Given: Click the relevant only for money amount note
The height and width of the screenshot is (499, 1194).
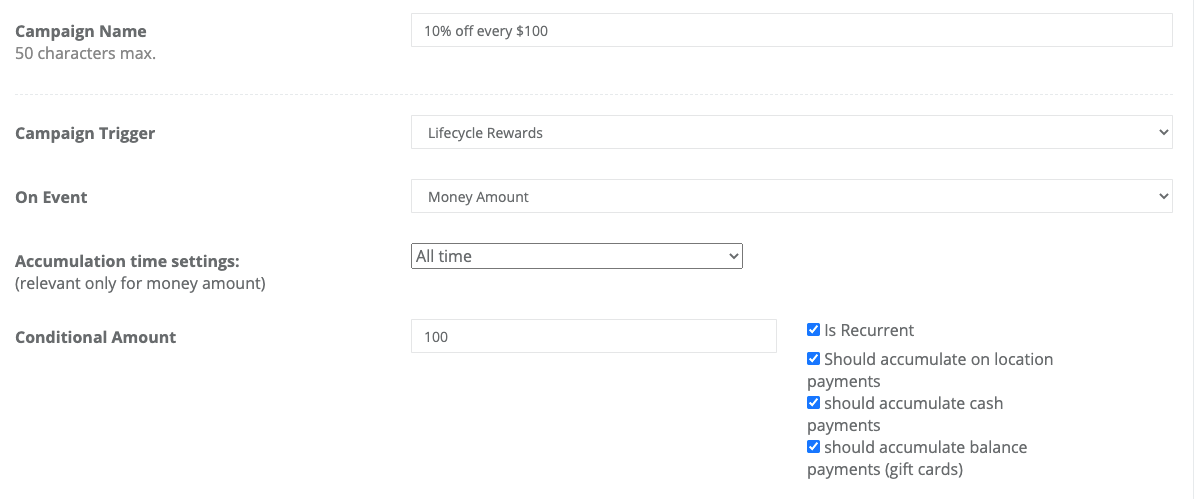Looking at the screenshot, I should click(140, 285).
